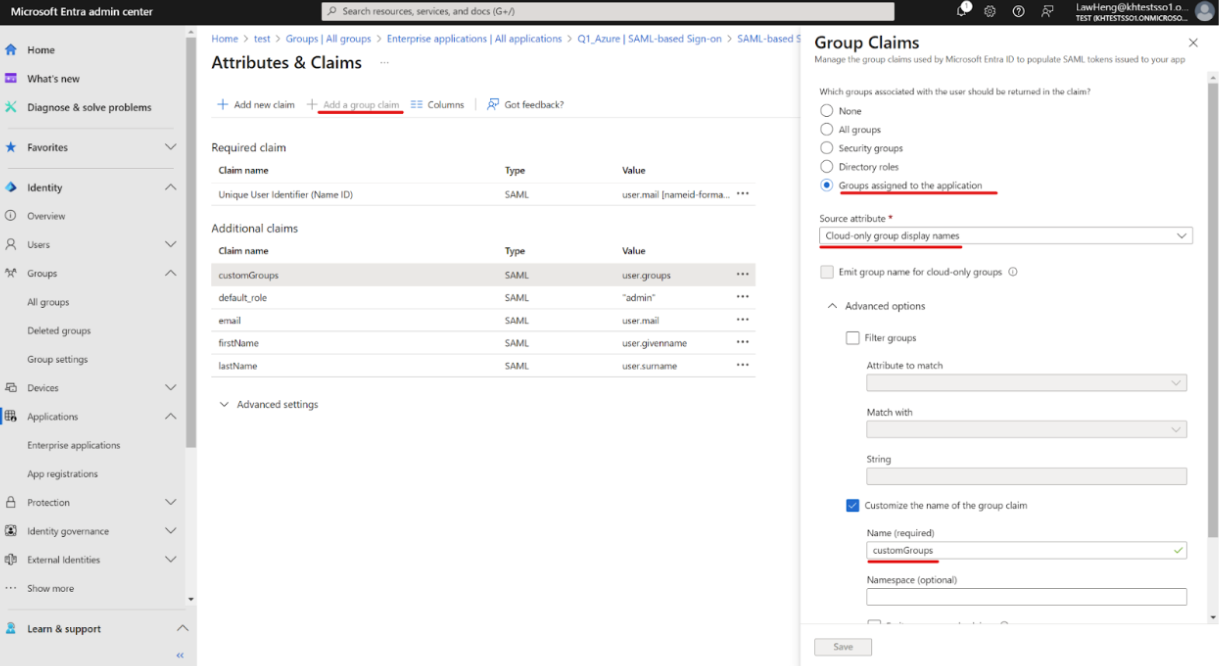Open the settings gear in header
The width and height of the screenshot is (1219, 666).
(x=990, y=11)
